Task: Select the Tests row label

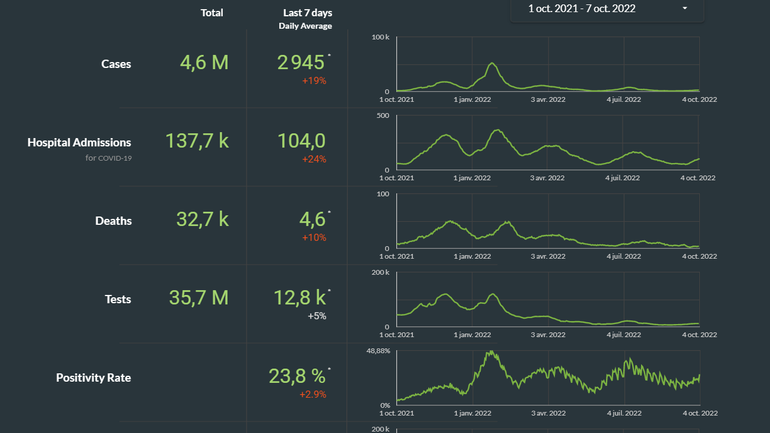Action: pyautogui.click(x=118, y=299)
